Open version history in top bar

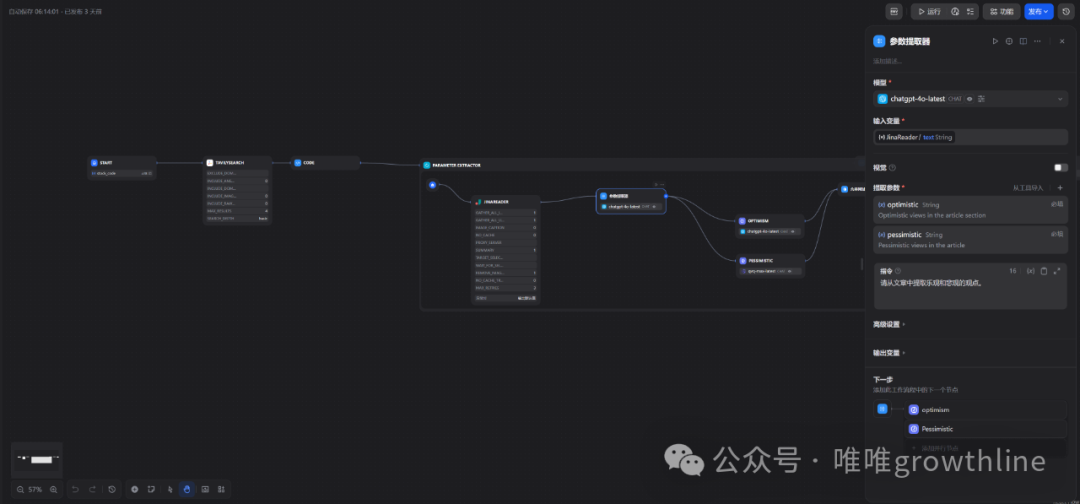point(1066,12)
